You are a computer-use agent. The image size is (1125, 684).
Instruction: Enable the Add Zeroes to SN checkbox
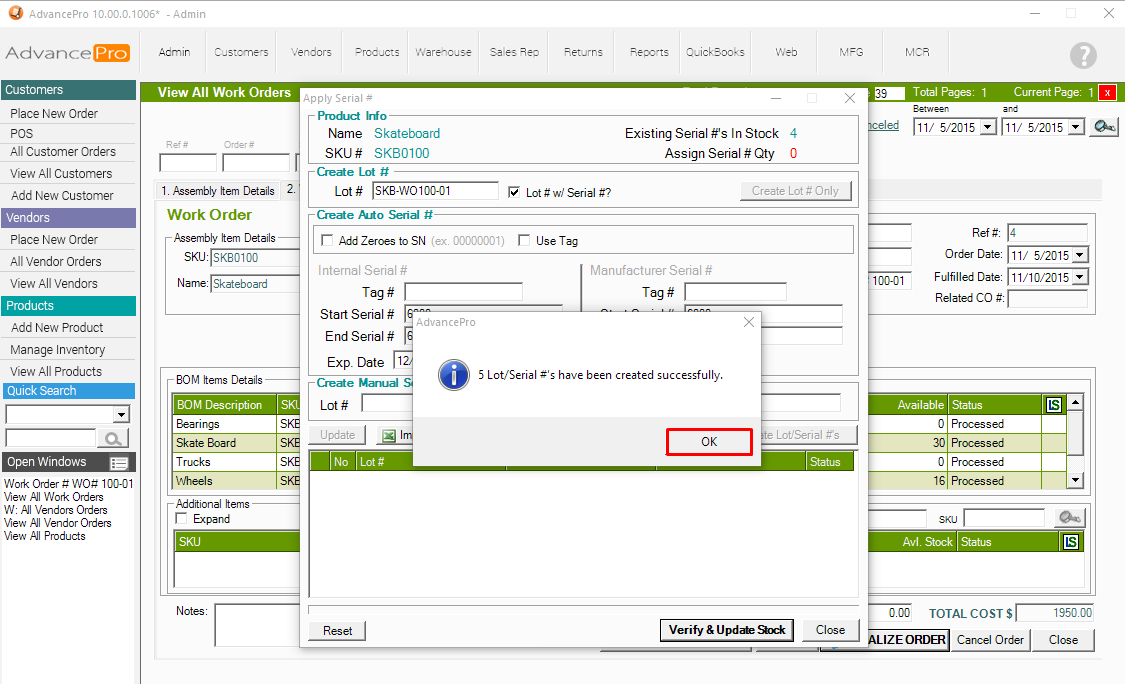coord(327,241)
